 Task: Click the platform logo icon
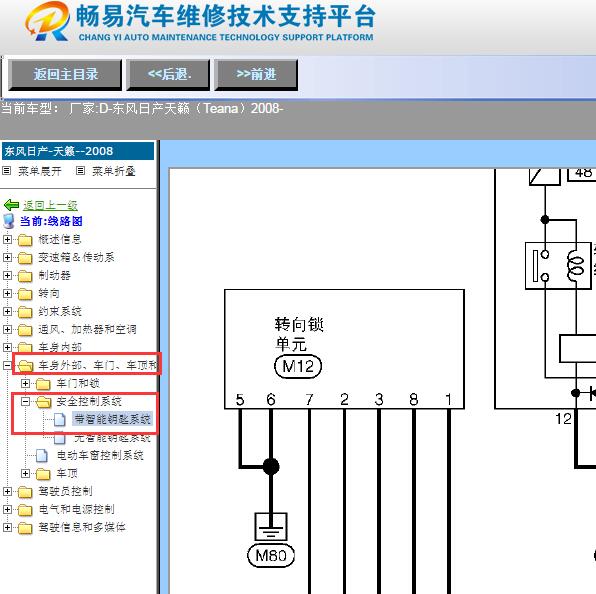click(x=48, y=21)
